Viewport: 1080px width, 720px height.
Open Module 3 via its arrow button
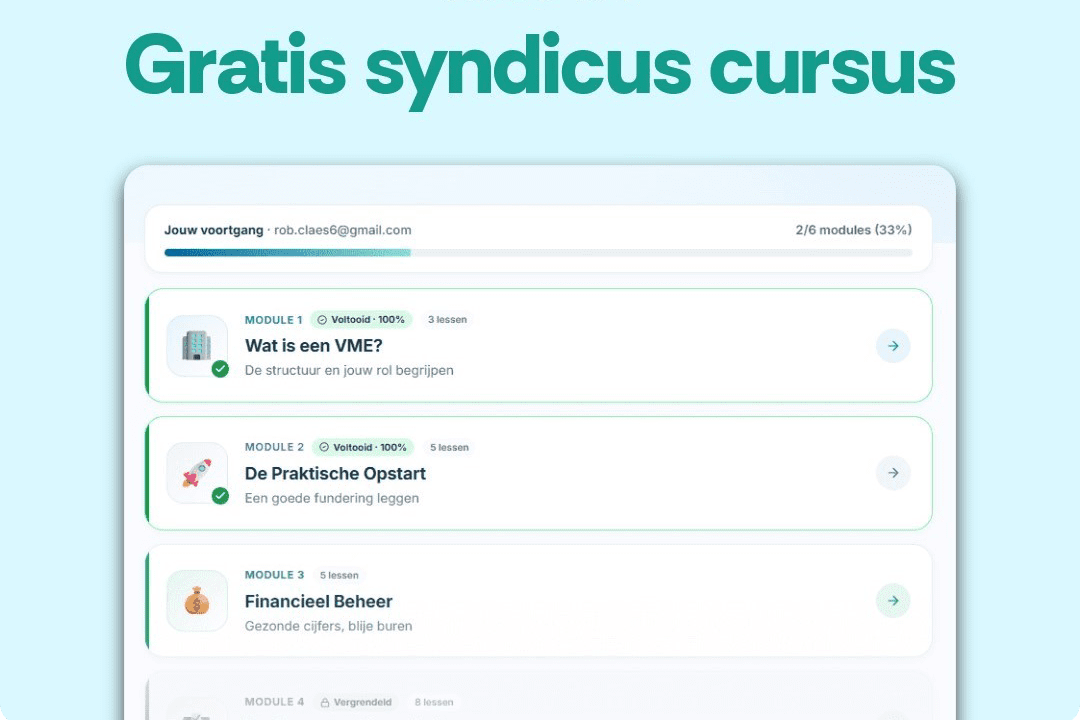[893, 601]
